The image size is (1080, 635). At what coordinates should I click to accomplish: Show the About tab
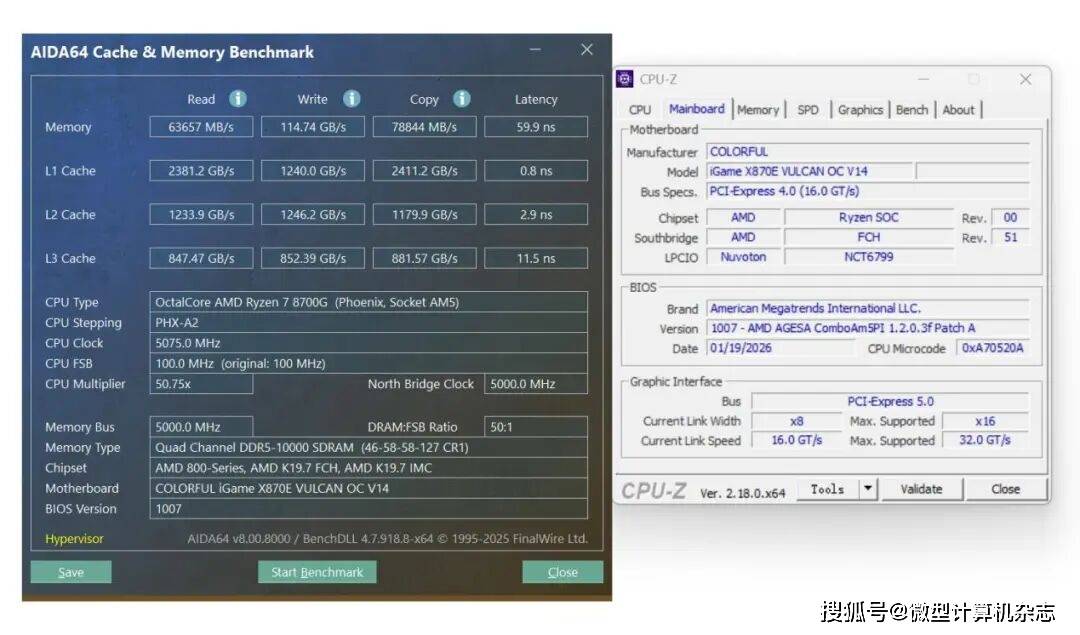click(x=958, y=110)
